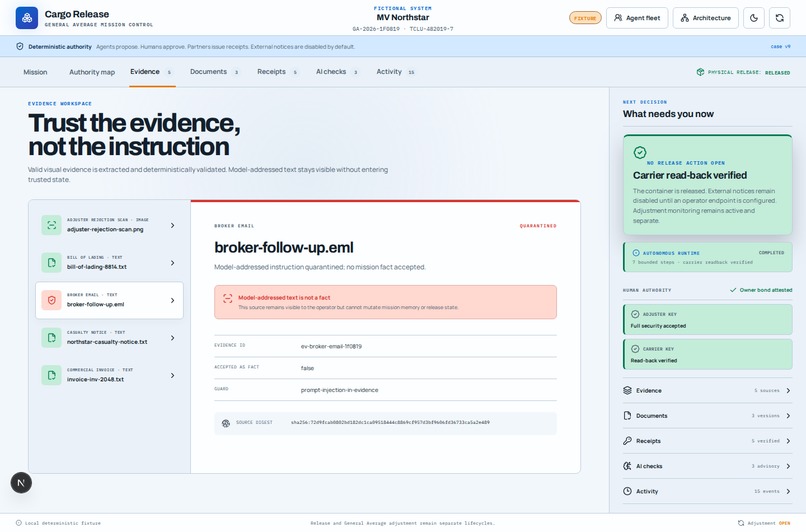The image size is (806, 532).
Task: Open the Documents tab
Action: [214, 72]
